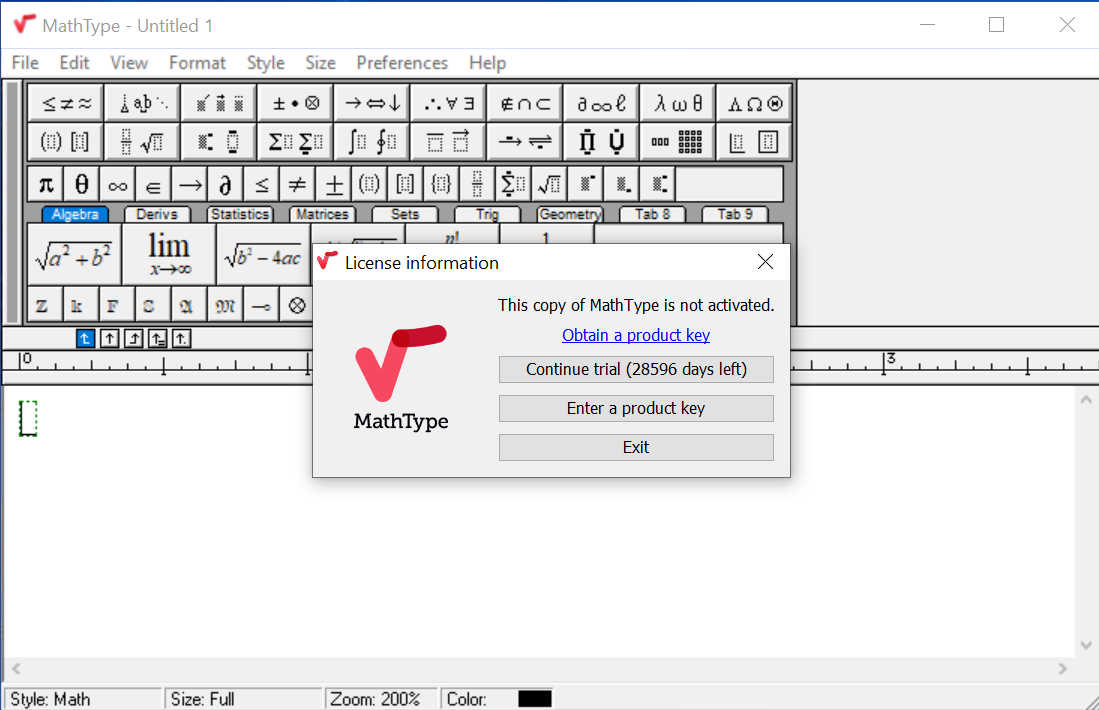Switch to the Geometry tab
Screen dimensions: 1099x710
[x=571, y=214]
